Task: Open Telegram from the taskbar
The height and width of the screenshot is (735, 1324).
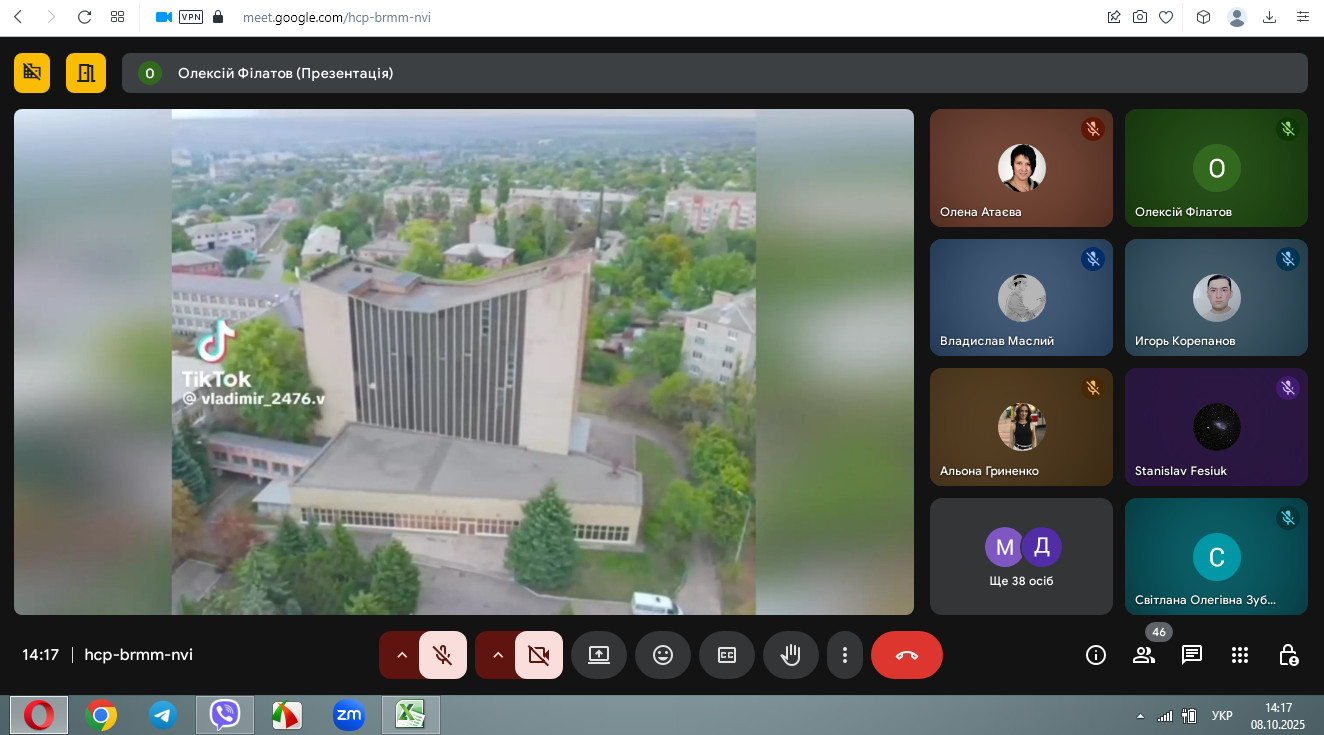Action: click(x=163, y=715)
